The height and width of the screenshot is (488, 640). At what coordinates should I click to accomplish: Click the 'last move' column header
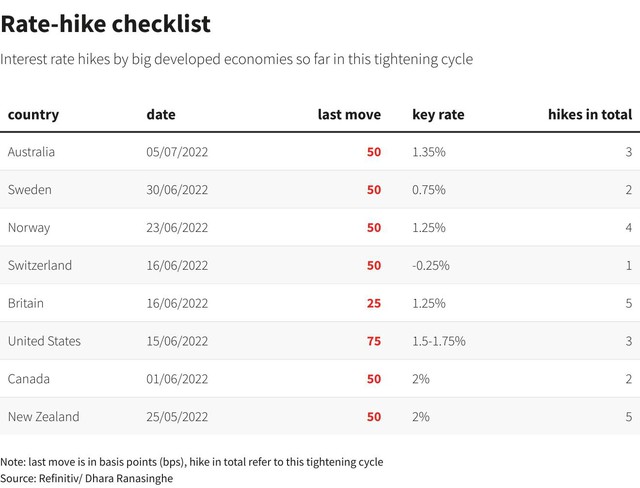click(x=349, y=114)
